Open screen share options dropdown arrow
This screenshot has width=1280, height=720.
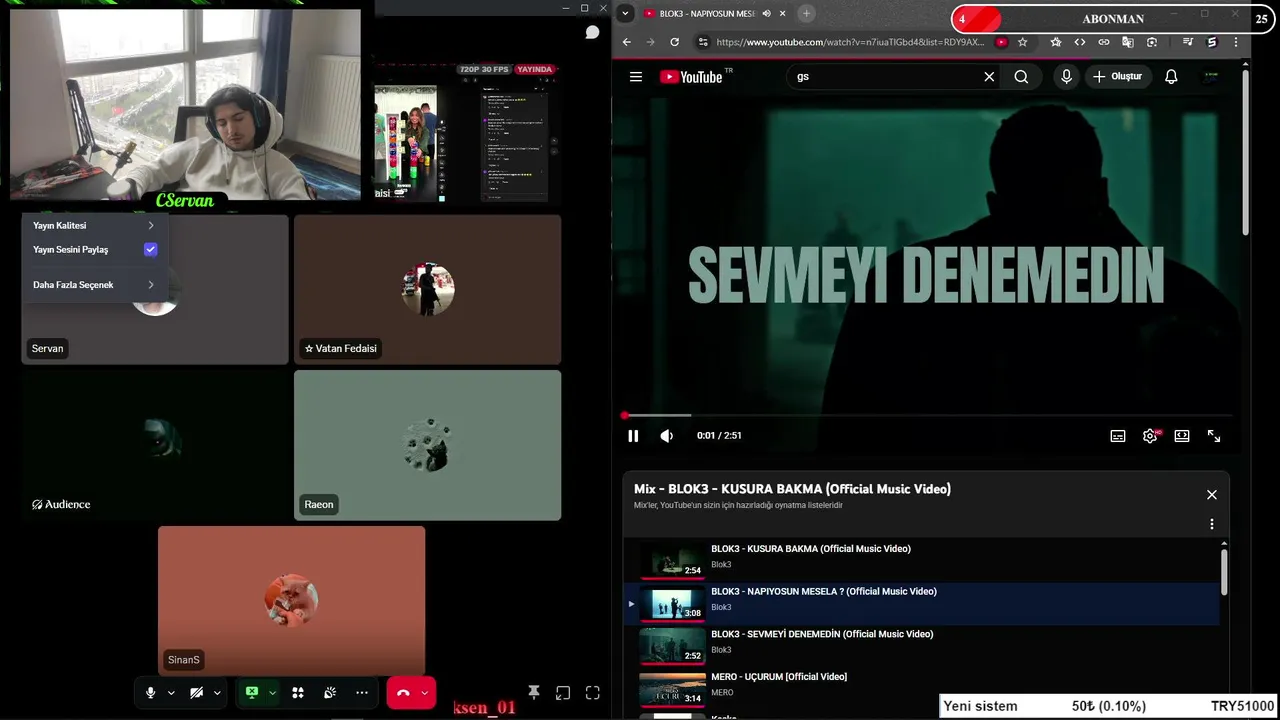pos(272,692)
